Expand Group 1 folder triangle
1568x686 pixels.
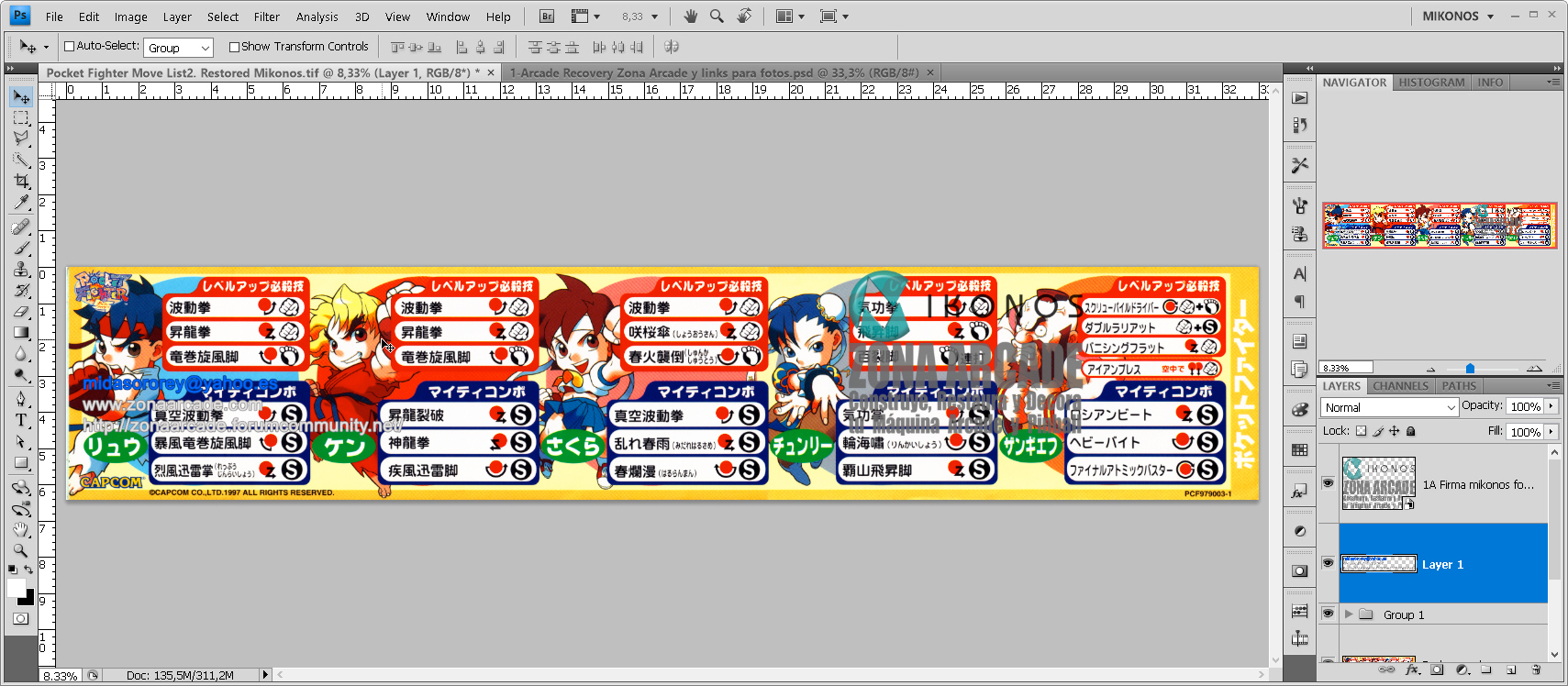coord(1349,614)
